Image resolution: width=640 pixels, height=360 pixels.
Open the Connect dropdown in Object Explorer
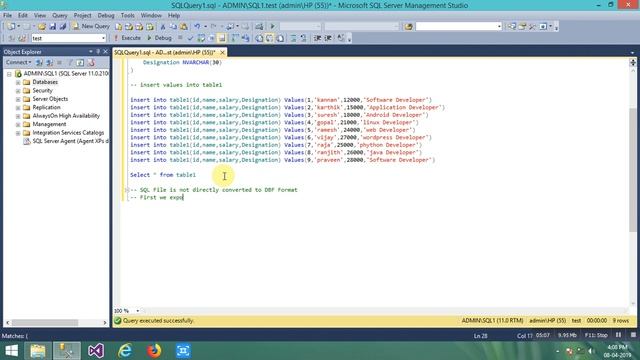click(18, 62)
